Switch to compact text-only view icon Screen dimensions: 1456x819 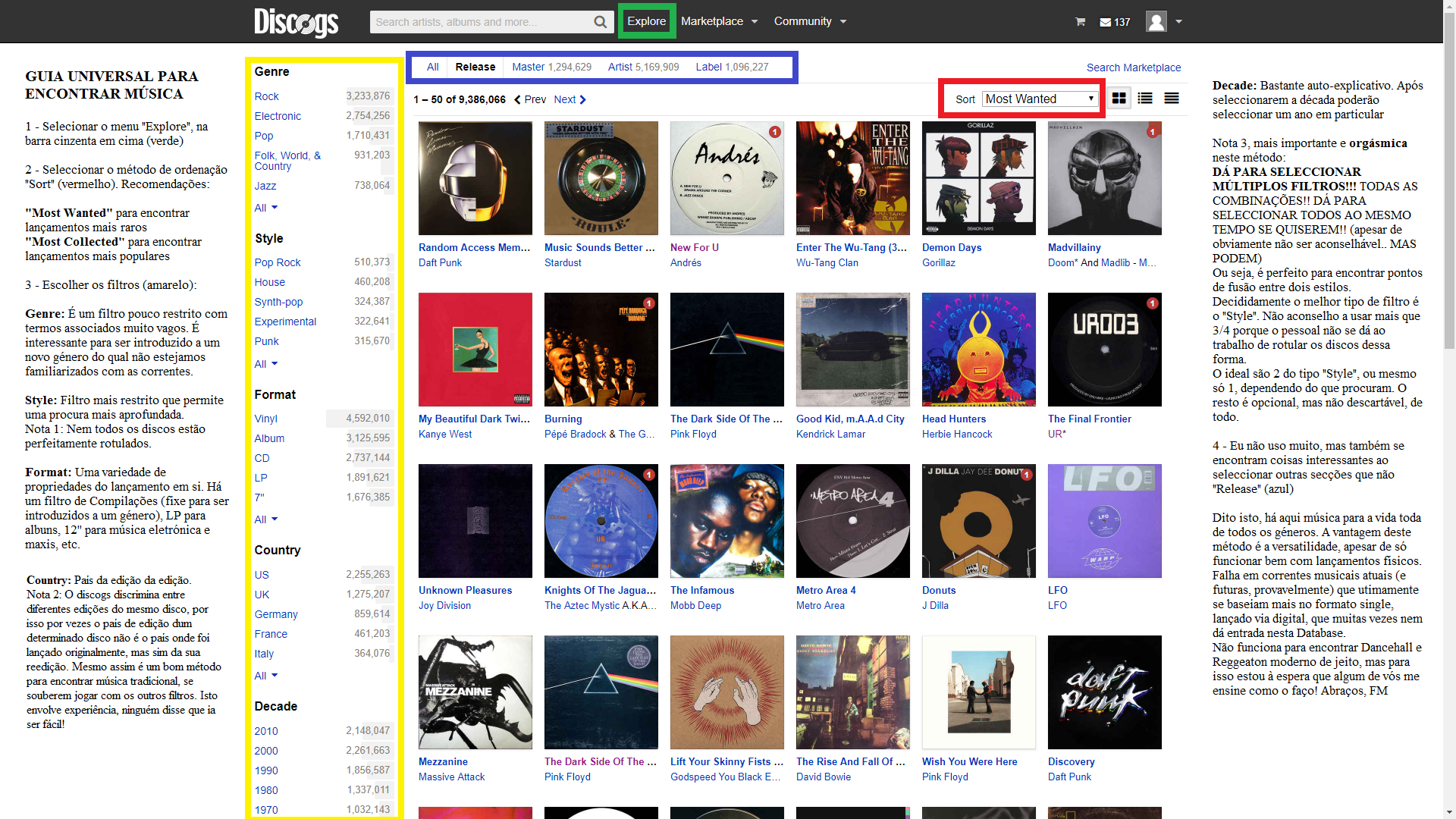pos(1172,99)
